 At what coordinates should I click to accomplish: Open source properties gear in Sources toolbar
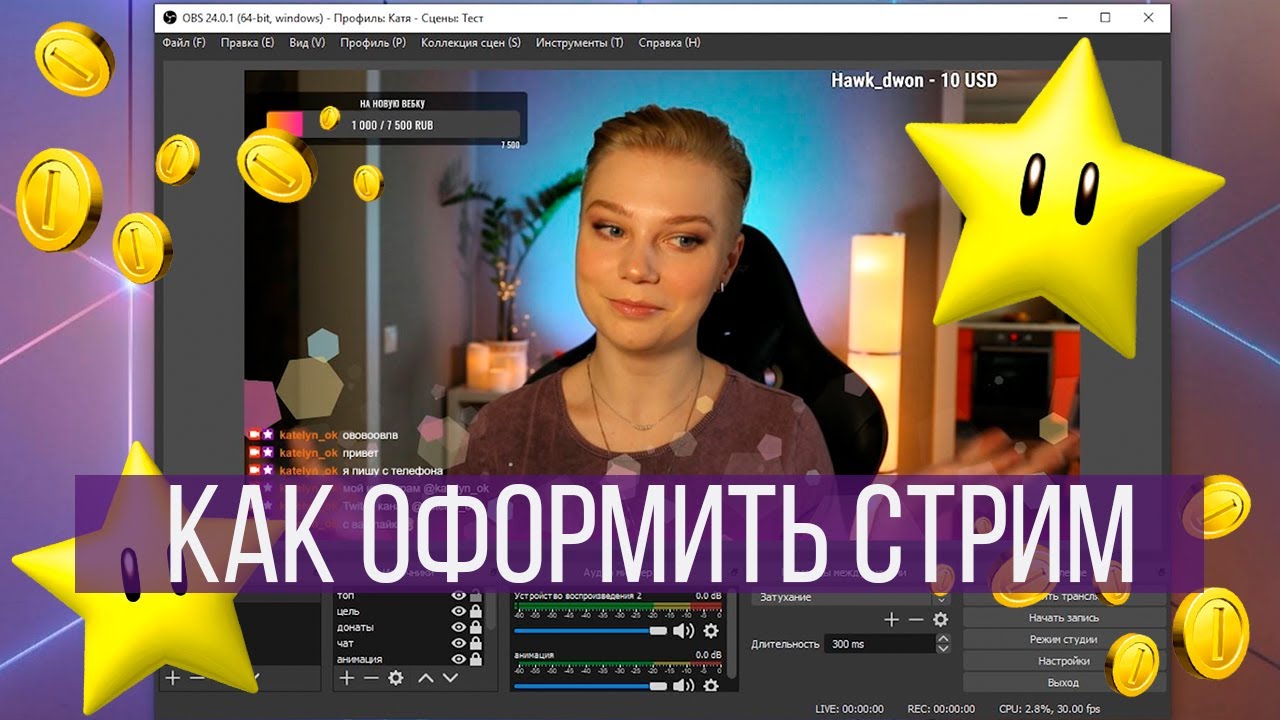point(396,678)
